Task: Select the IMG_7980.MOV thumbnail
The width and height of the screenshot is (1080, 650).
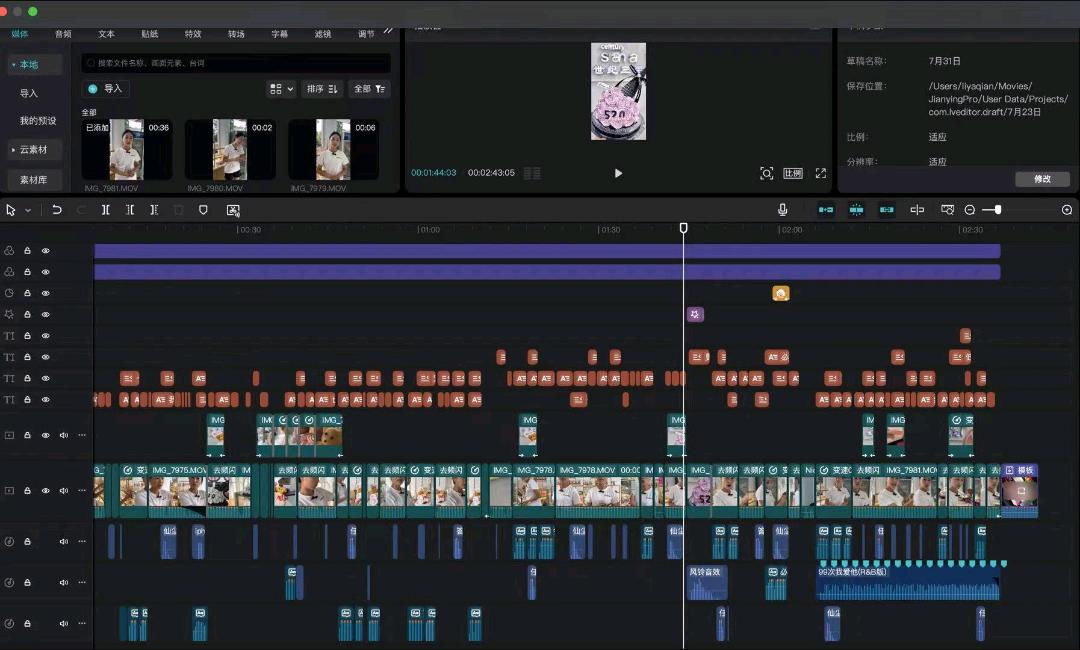Action: 230,149
